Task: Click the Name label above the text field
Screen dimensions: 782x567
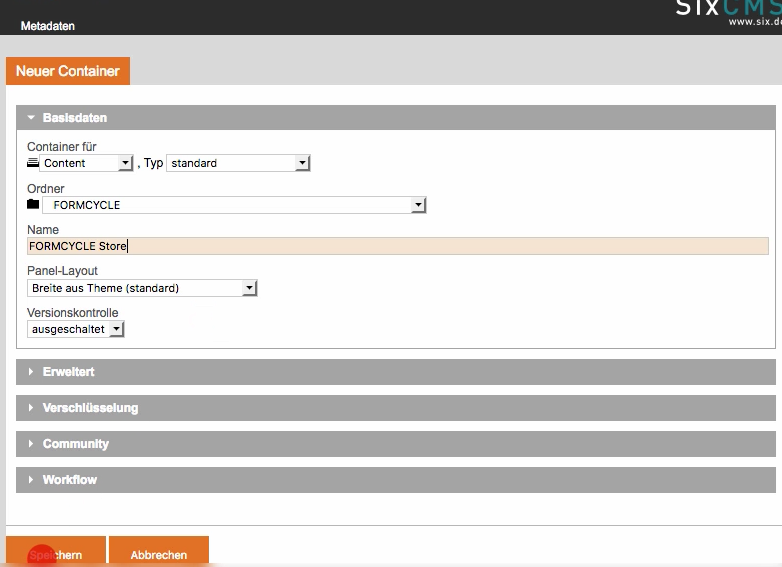Action: pos(43,230)
